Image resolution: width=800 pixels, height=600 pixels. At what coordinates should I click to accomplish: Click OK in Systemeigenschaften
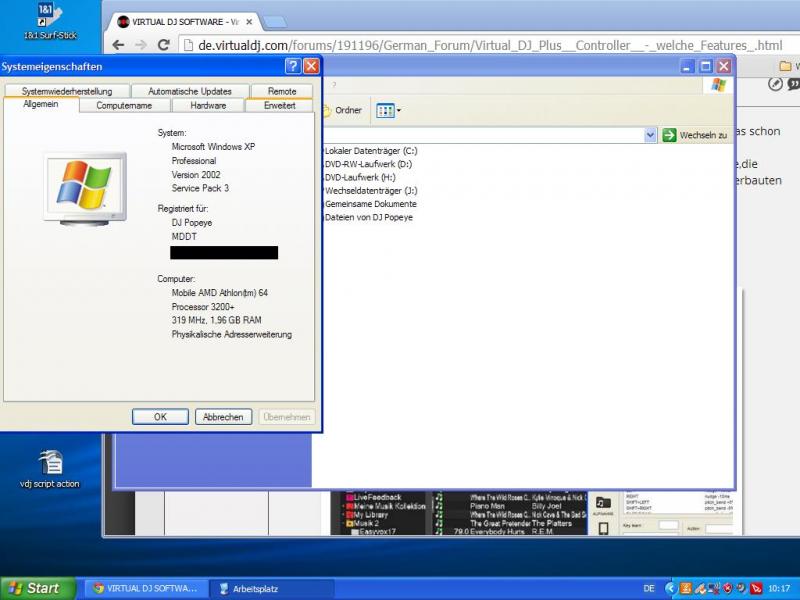(x=160, y=417)
